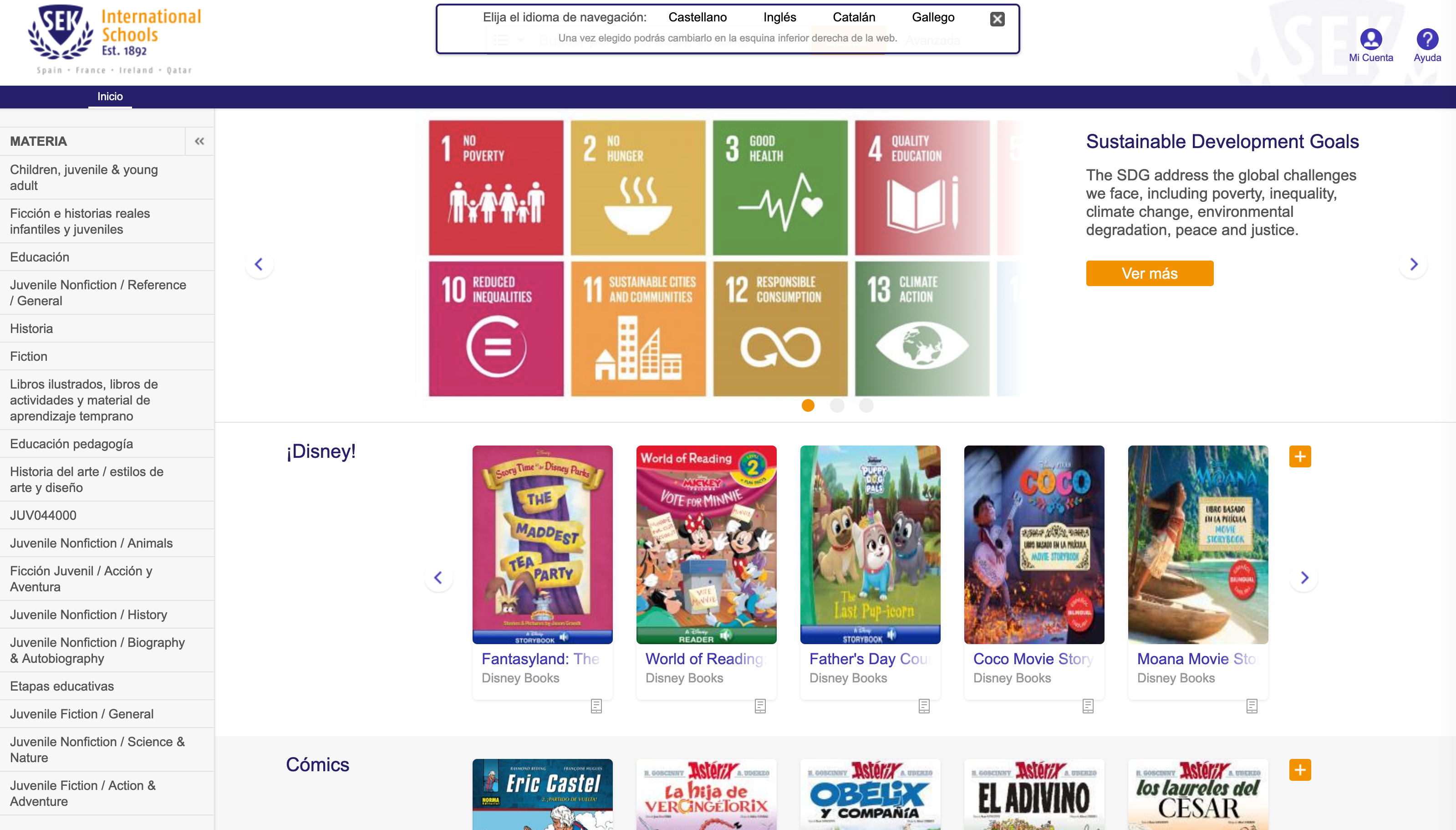
Task: Expand Cómics section with plus icon
Action: click(1300, 769)
